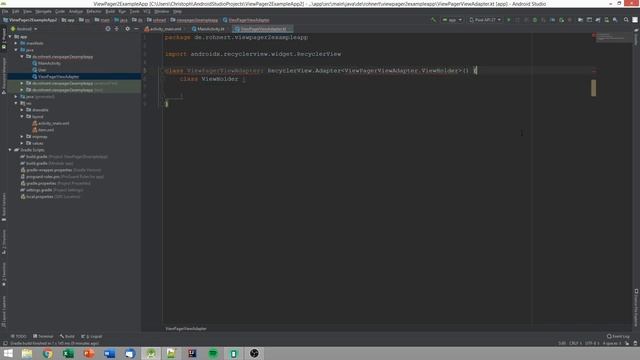This screenshot has height=360, width=640.
Task: Open gradle-wrapper.properties file
Action: tap(61, 170)
